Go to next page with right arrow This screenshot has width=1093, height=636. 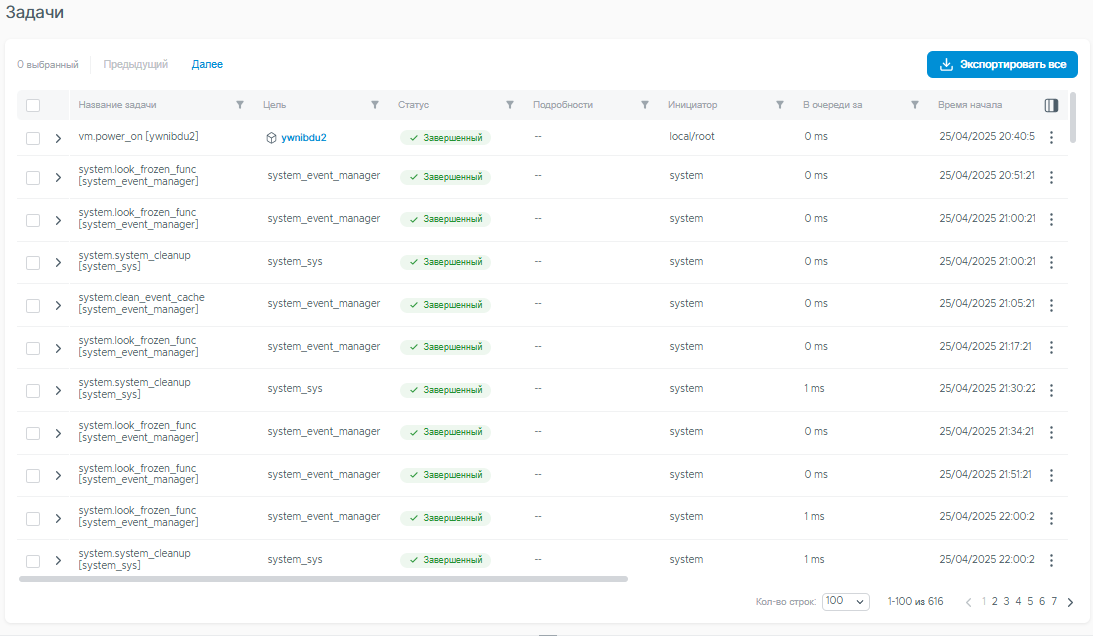[1071, 602]
